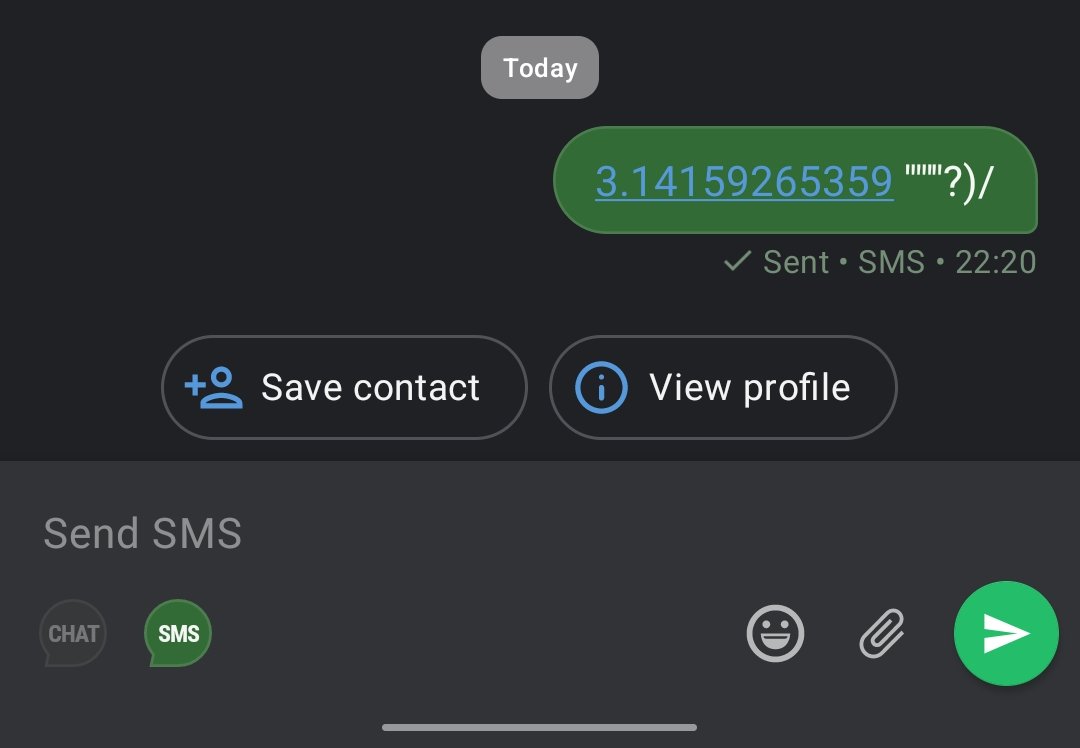Tap the add-person icon in Save contact
Viewport: 1080px width, 748px height.
pyautogui.click(x=214, y=387)
